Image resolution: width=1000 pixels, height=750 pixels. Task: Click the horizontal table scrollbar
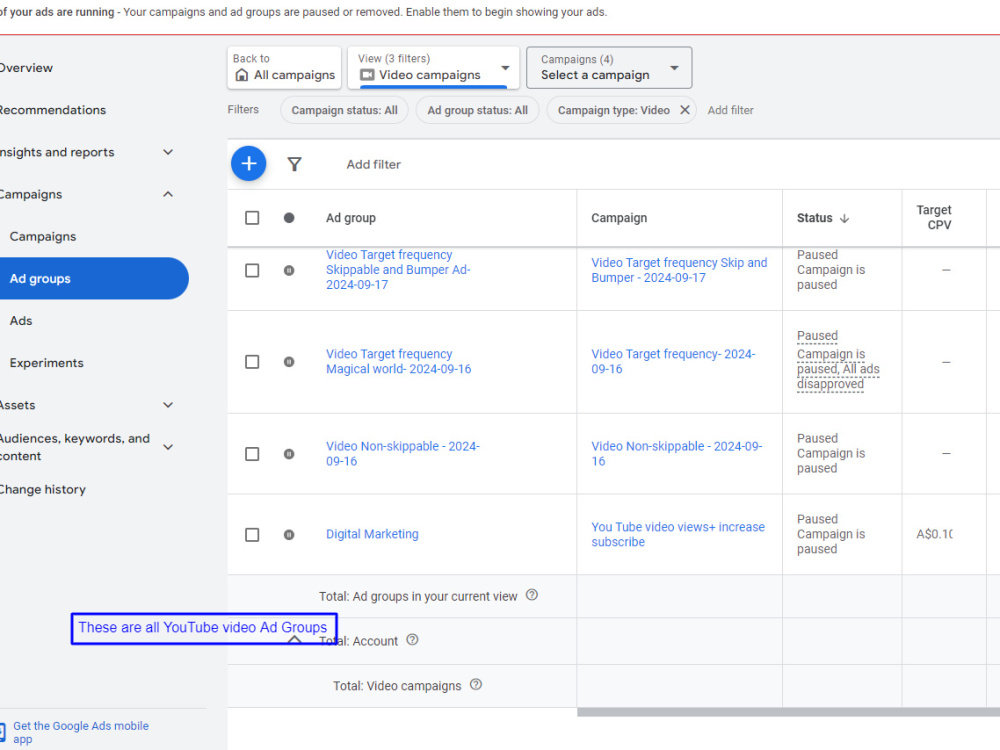(x=788, y=712)
